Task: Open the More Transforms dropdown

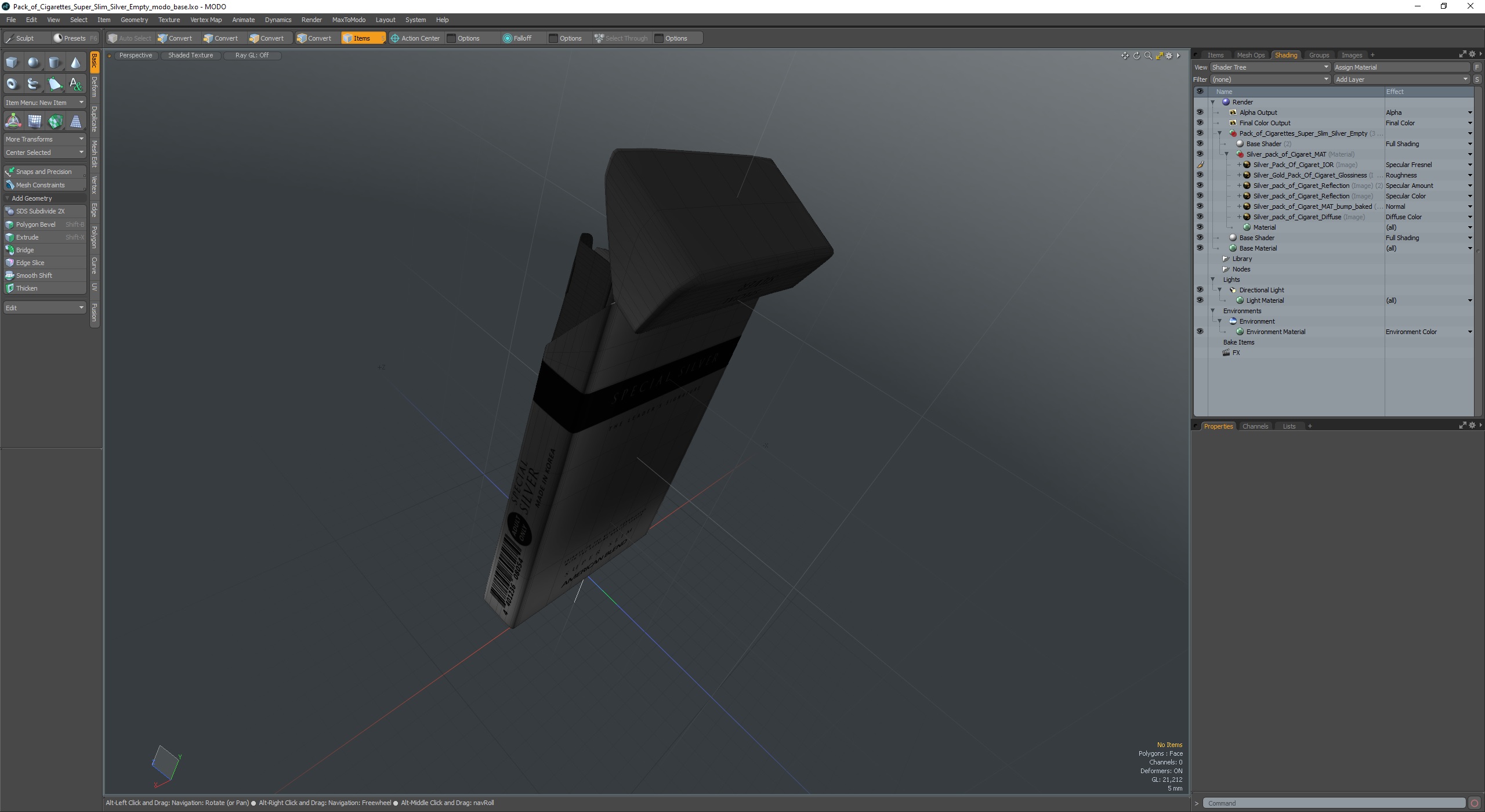Action: pos(45,139)
